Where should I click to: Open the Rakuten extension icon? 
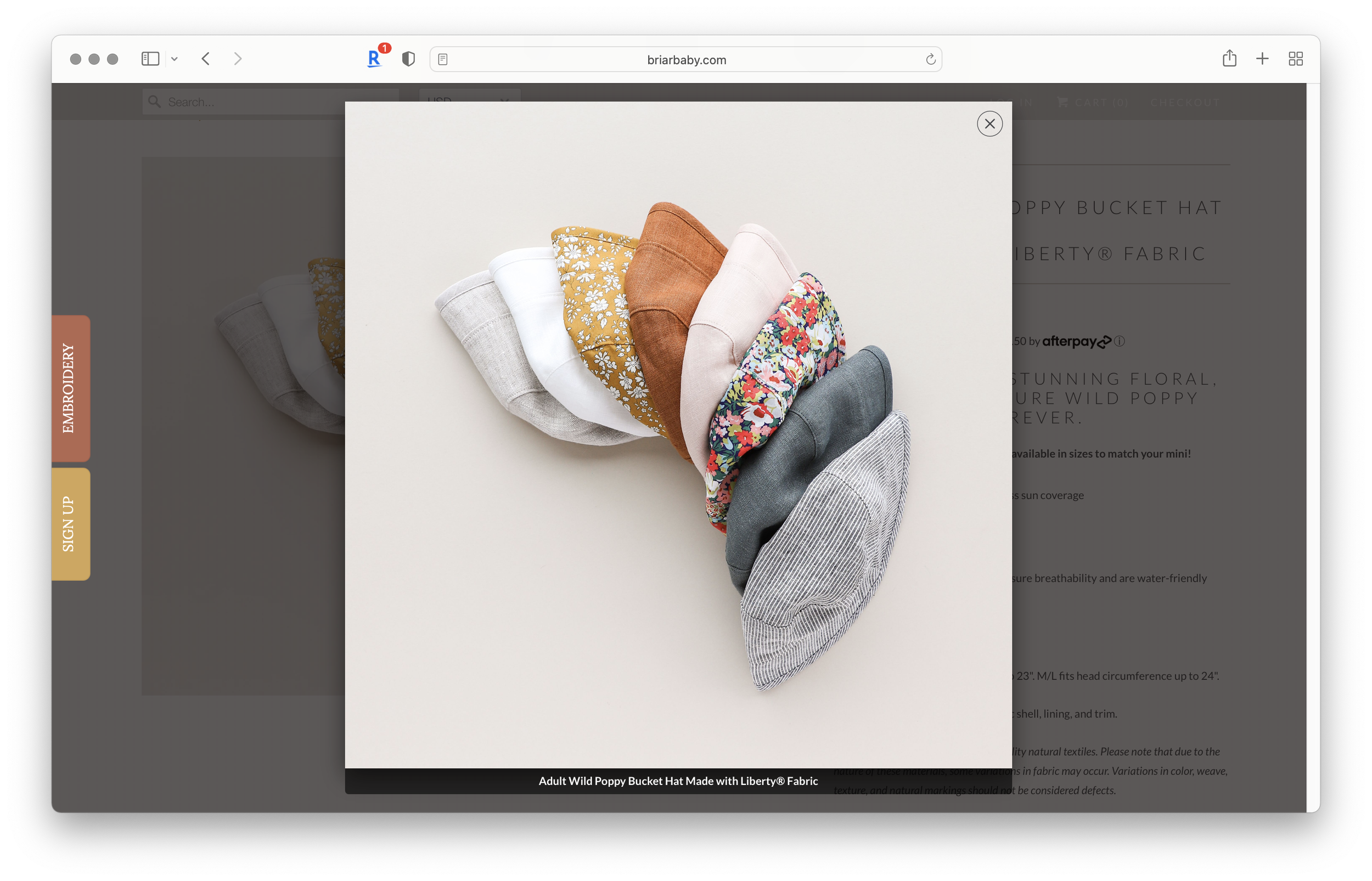(x=374, y=58)
